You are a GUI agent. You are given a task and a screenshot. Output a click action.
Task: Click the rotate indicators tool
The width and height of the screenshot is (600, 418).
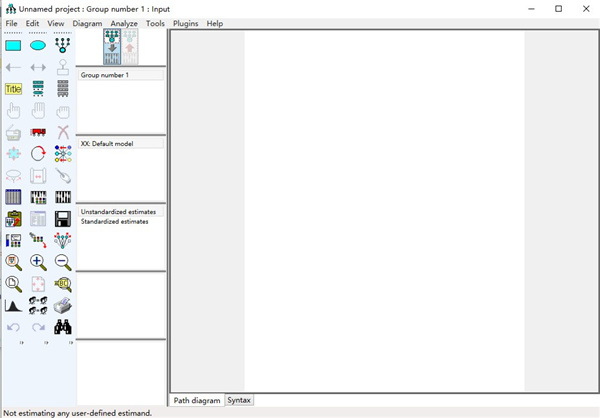38,154
